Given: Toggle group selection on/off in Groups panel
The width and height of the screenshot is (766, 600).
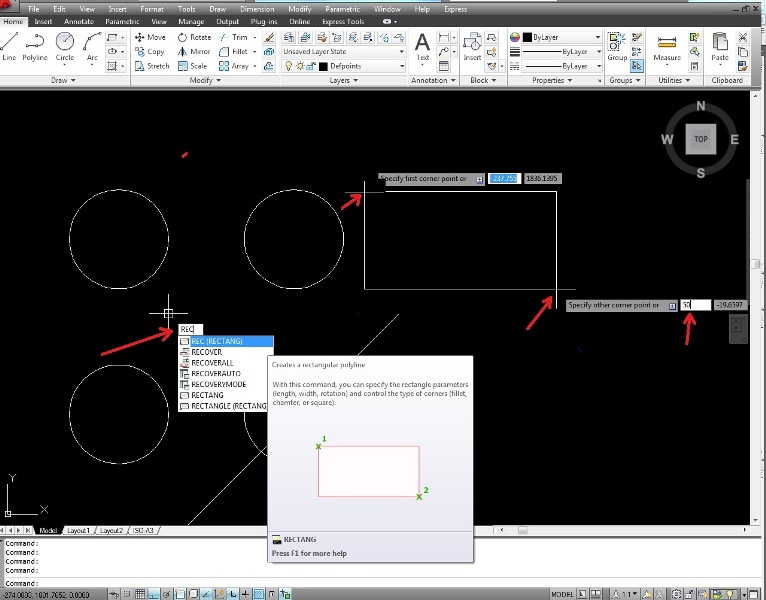Looking at the screenshot, I should click(x=637, y=66).
